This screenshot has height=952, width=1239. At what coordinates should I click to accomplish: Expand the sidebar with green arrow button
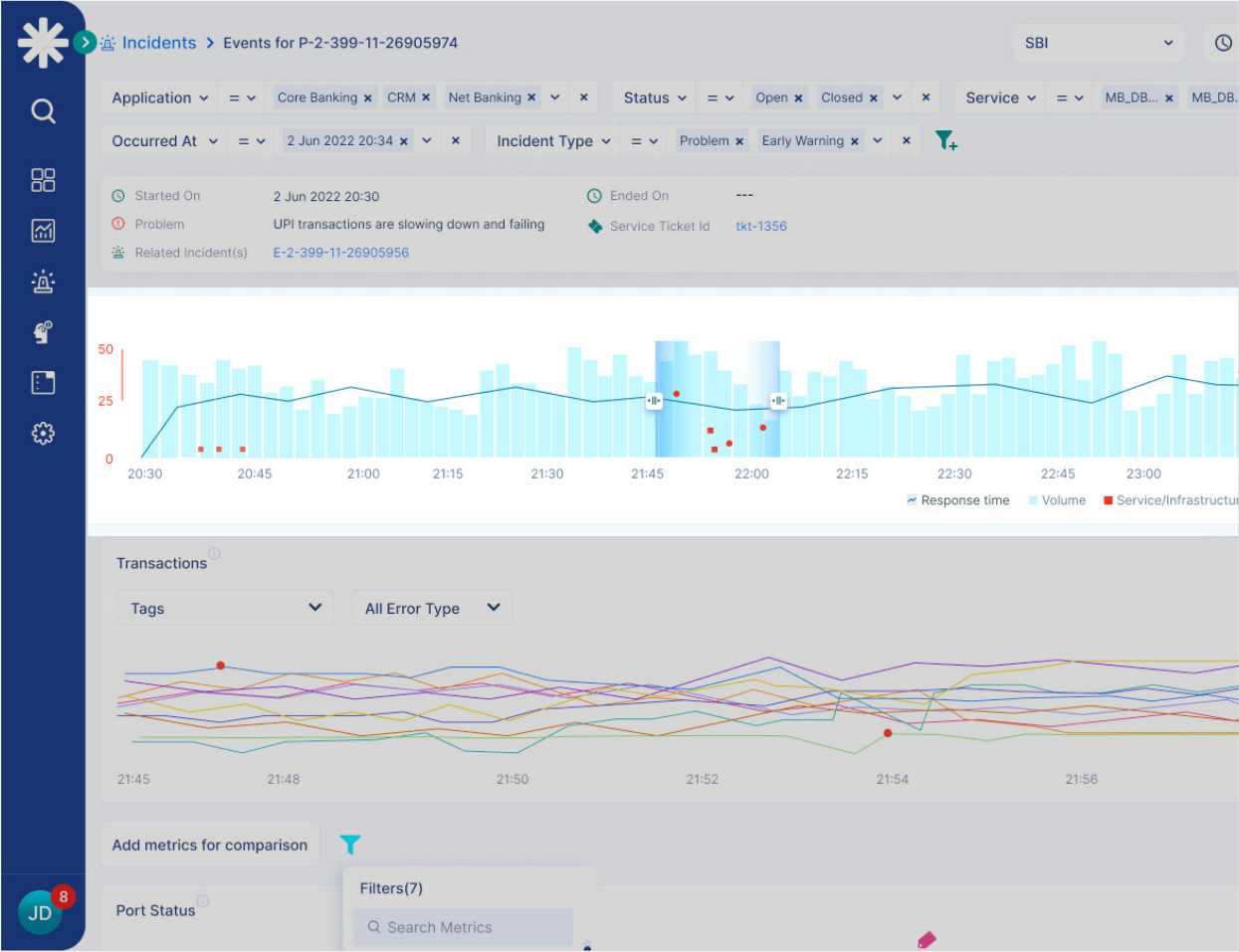pyautogui.click(x=85, y=43)
